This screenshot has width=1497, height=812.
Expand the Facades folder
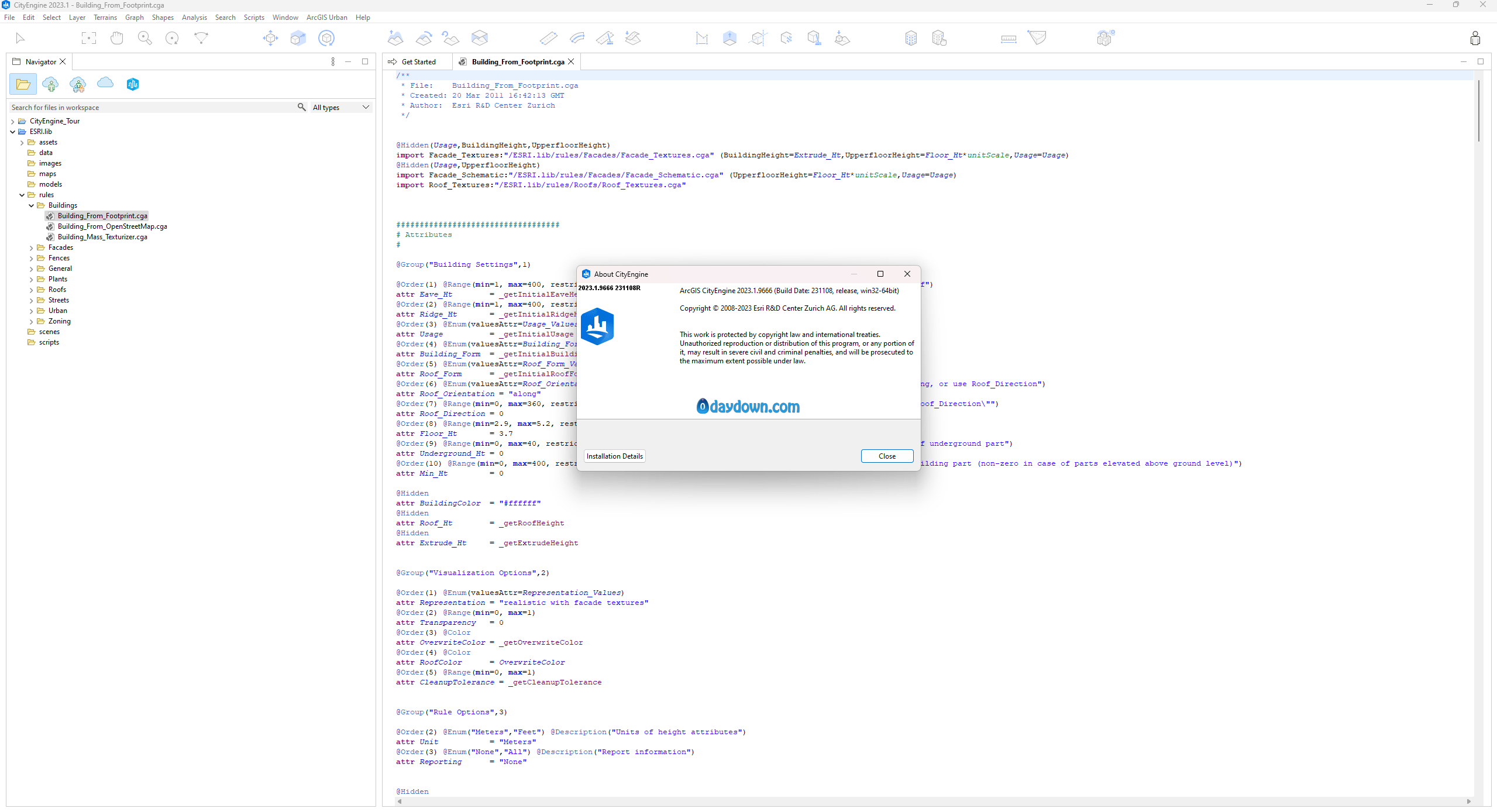32,248
